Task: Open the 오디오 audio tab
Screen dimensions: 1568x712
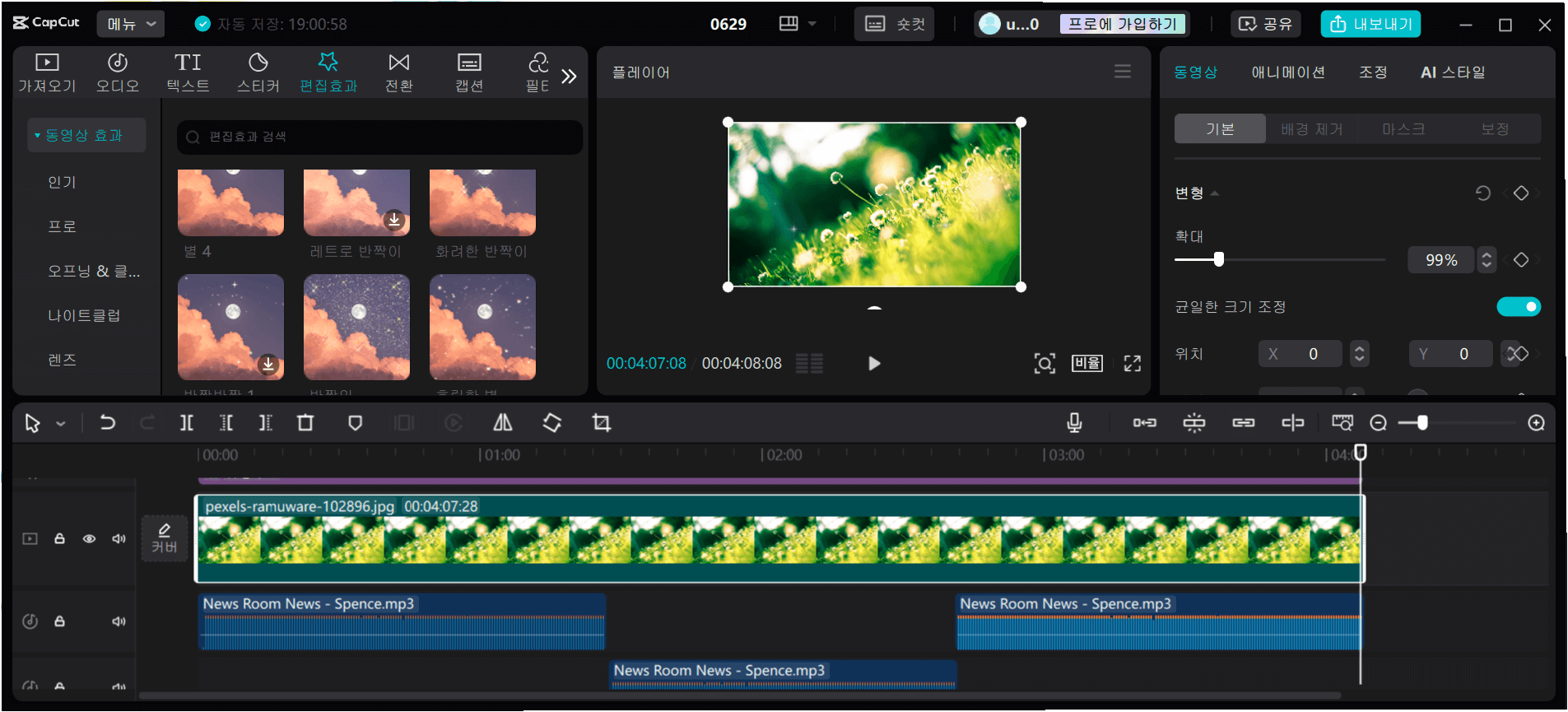Action: click(118, 72)
